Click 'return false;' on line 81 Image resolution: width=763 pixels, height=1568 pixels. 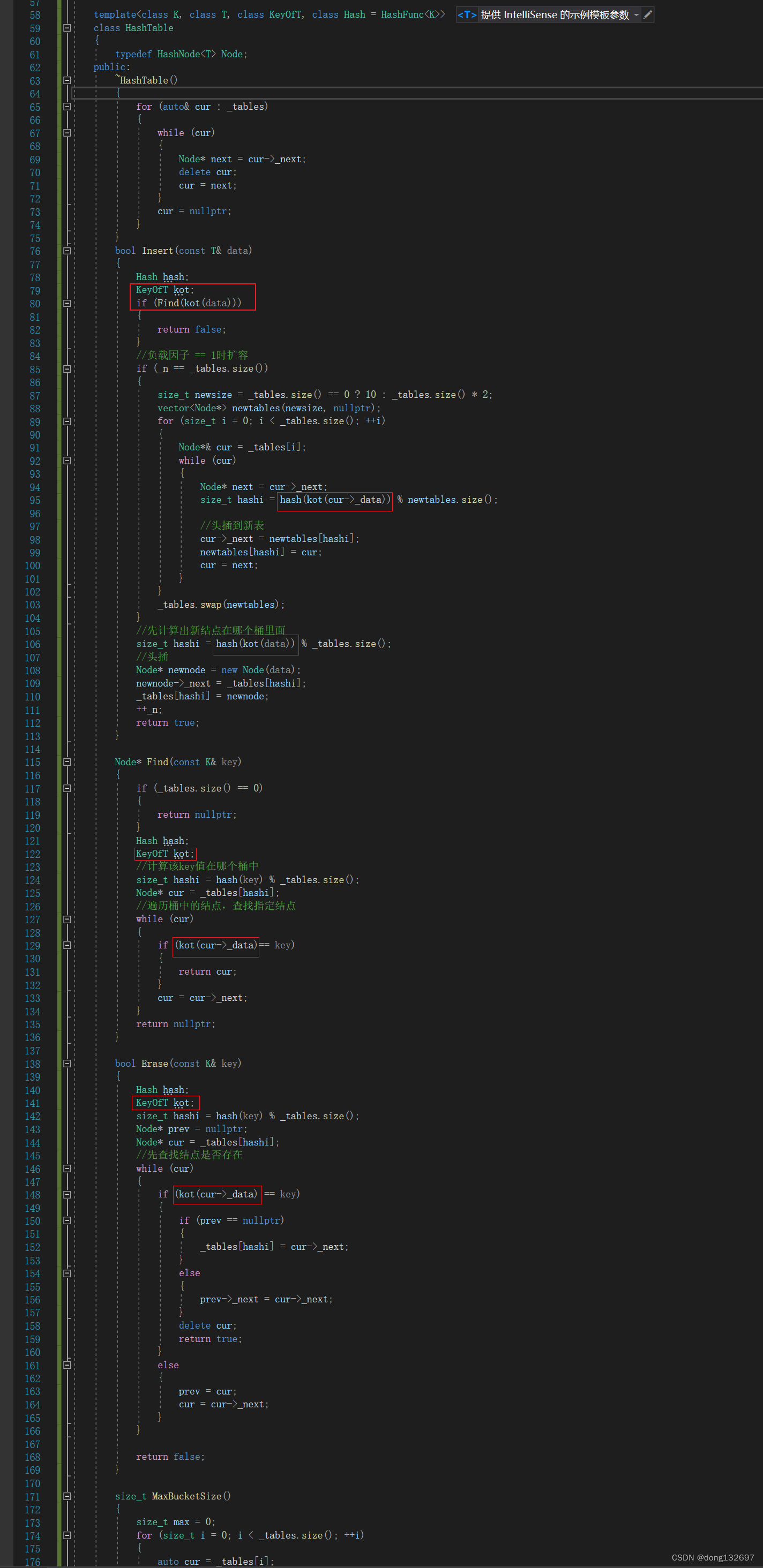click(192, 330)
